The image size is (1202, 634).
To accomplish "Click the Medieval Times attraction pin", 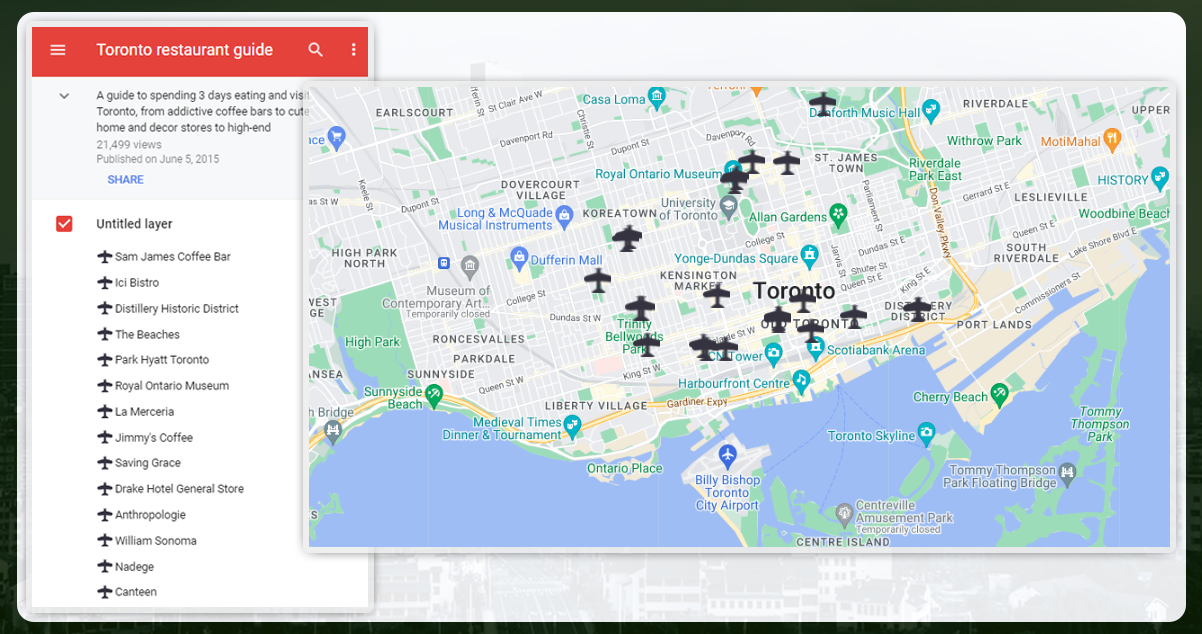I will click(x=573, y=427).
